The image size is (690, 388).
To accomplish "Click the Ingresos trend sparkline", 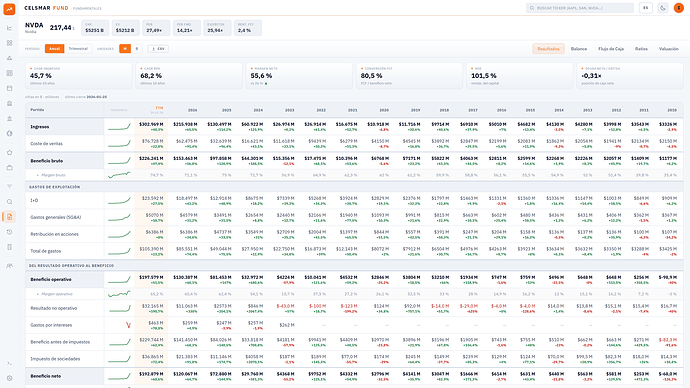I will click(119, 127).
